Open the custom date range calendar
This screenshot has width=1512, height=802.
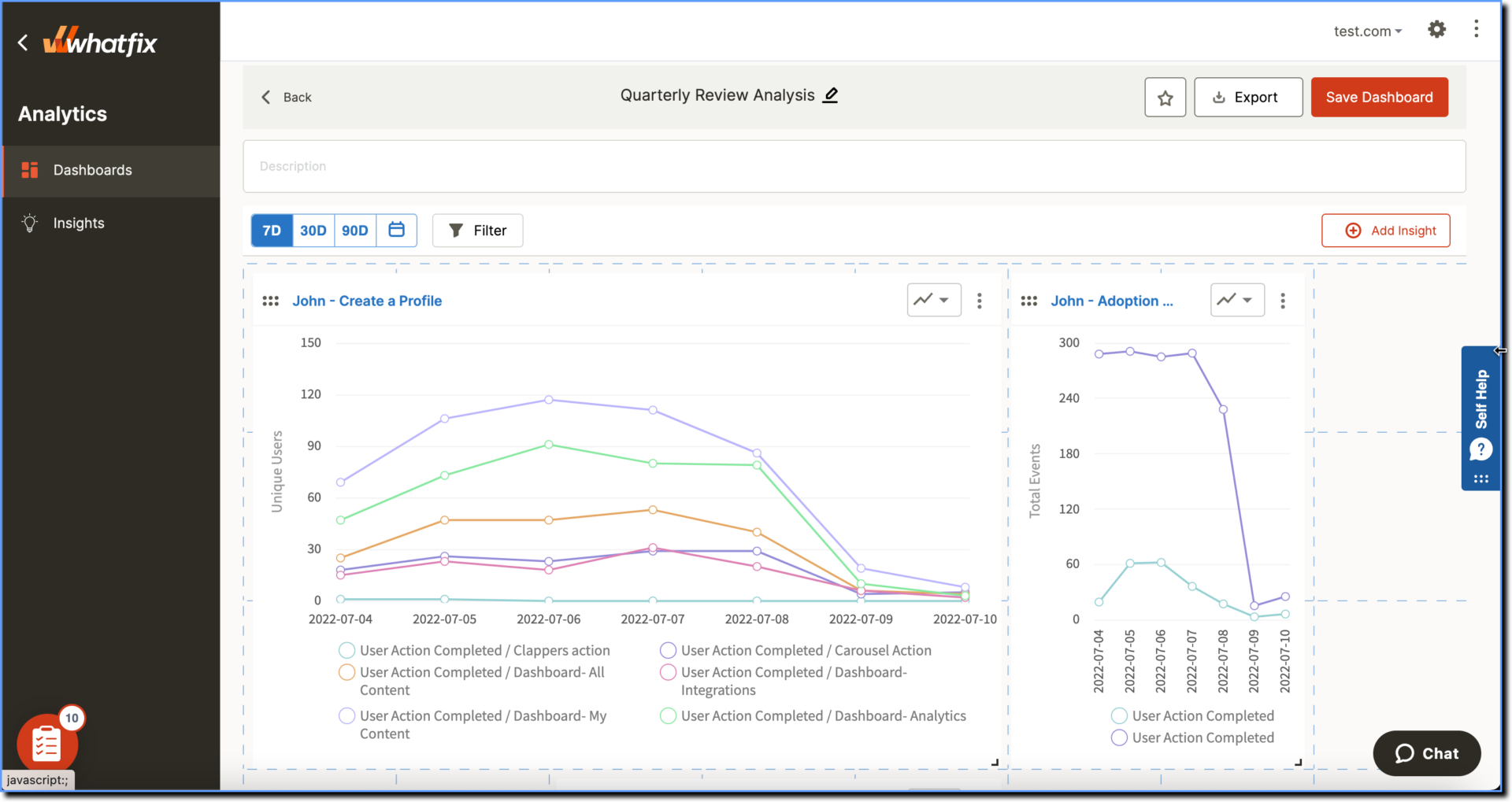pos(396,230)
